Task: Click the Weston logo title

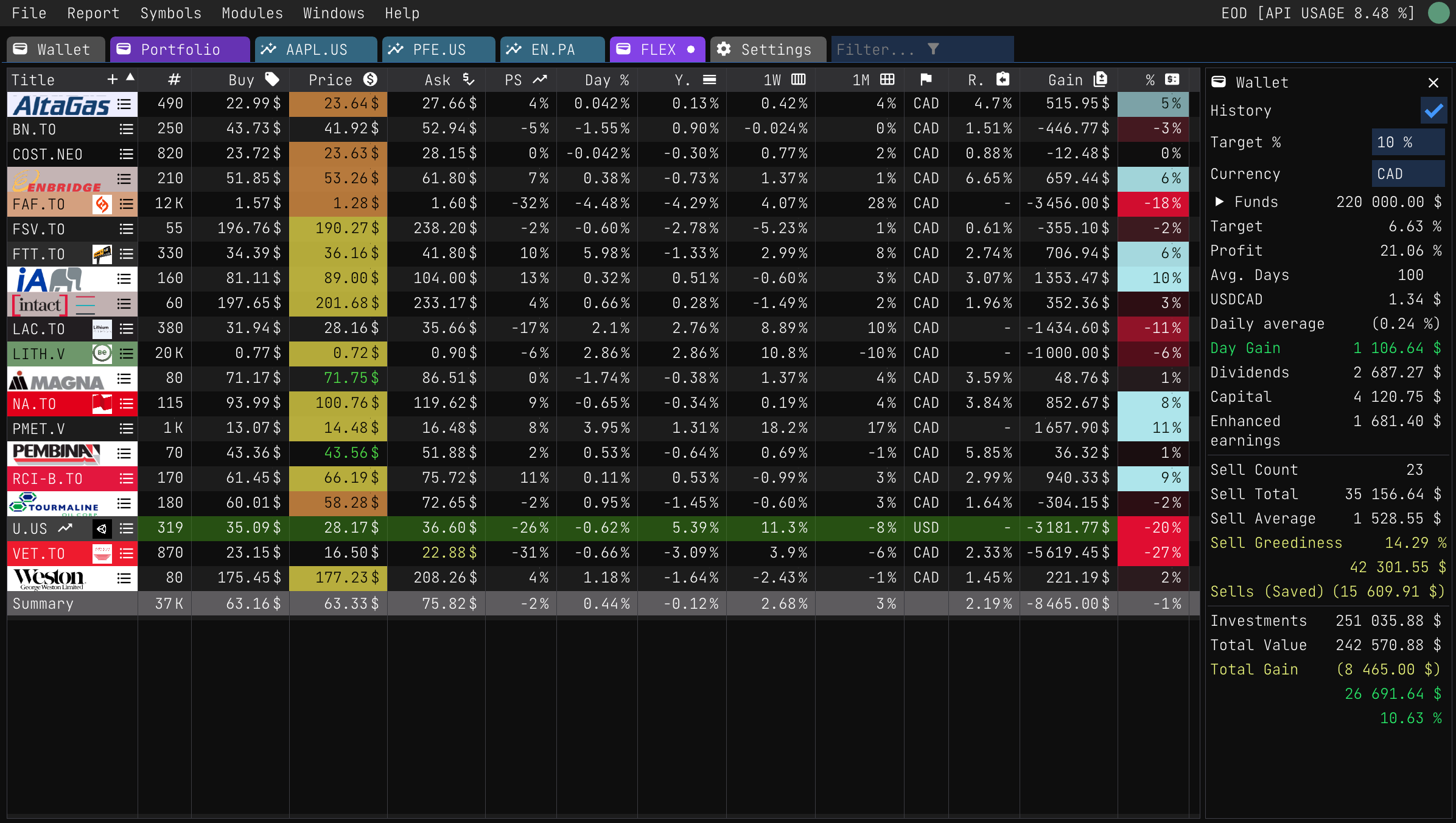Action: click(x=49, y=578)
